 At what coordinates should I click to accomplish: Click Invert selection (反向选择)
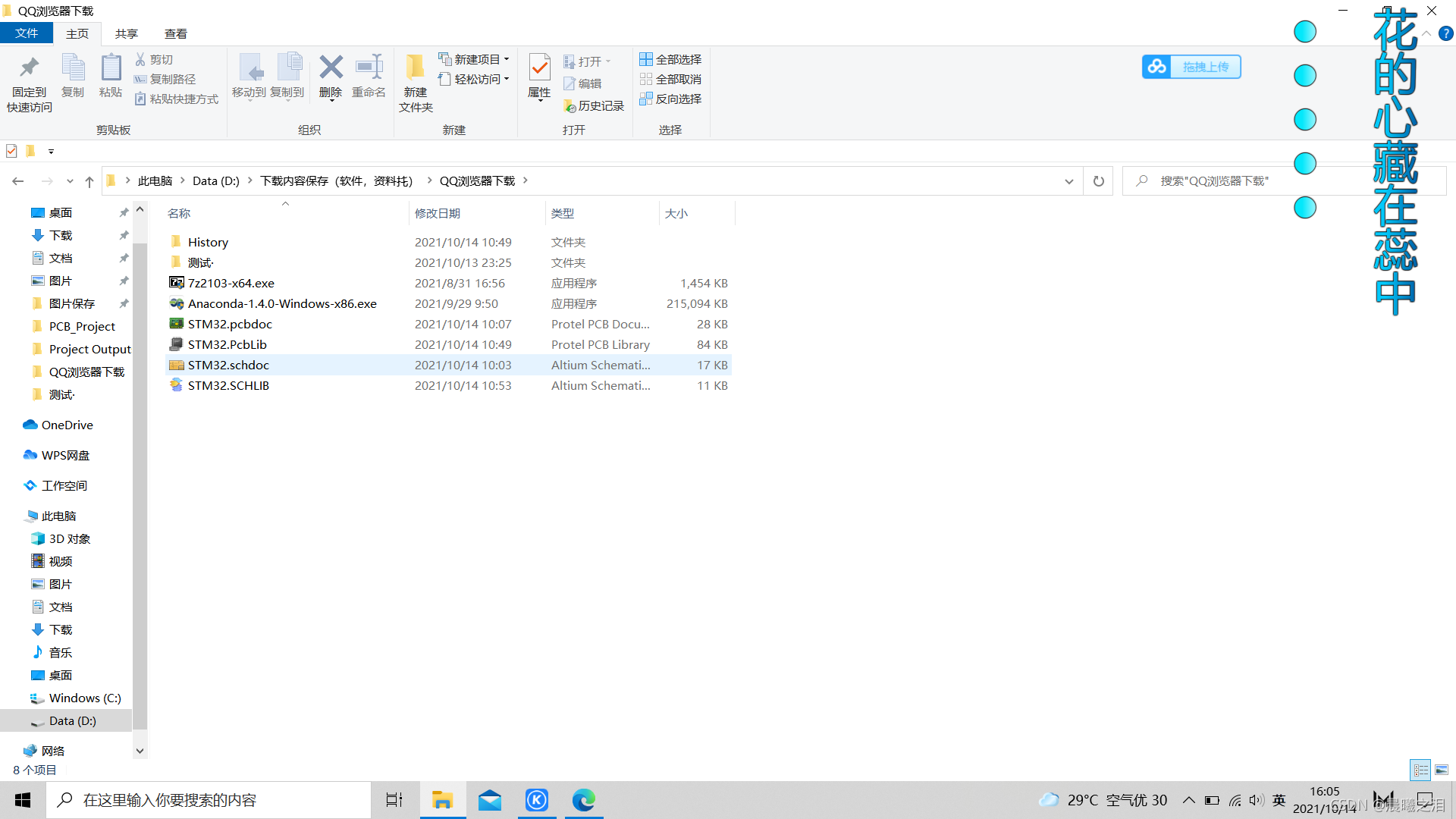tap(670, 99)
